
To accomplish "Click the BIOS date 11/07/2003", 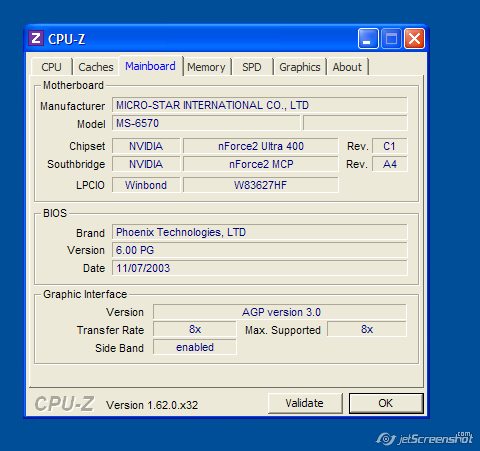I will (259, 268).
